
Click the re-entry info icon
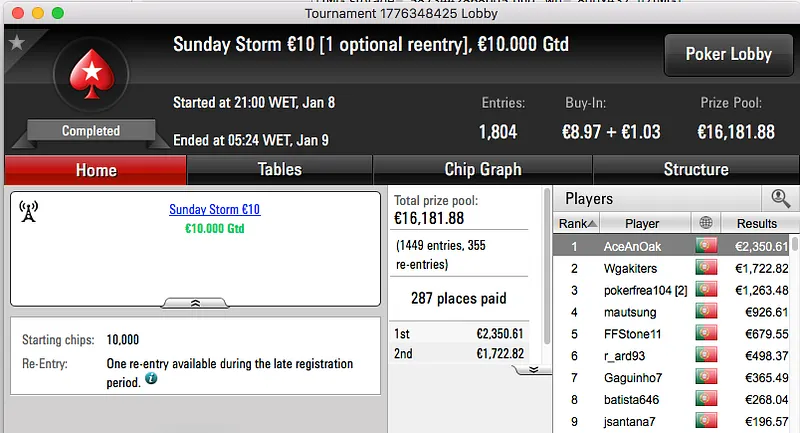150,379
